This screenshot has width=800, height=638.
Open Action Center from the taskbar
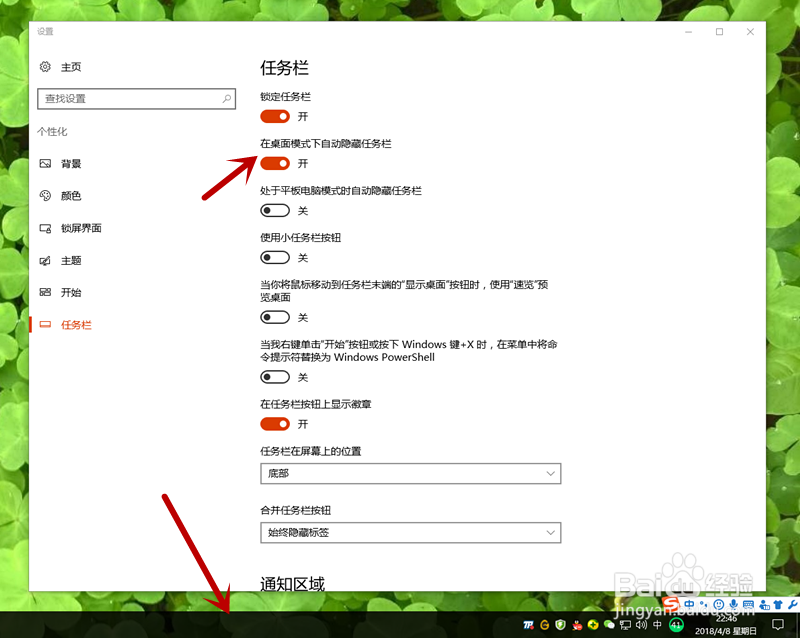[x=777, y=625]
